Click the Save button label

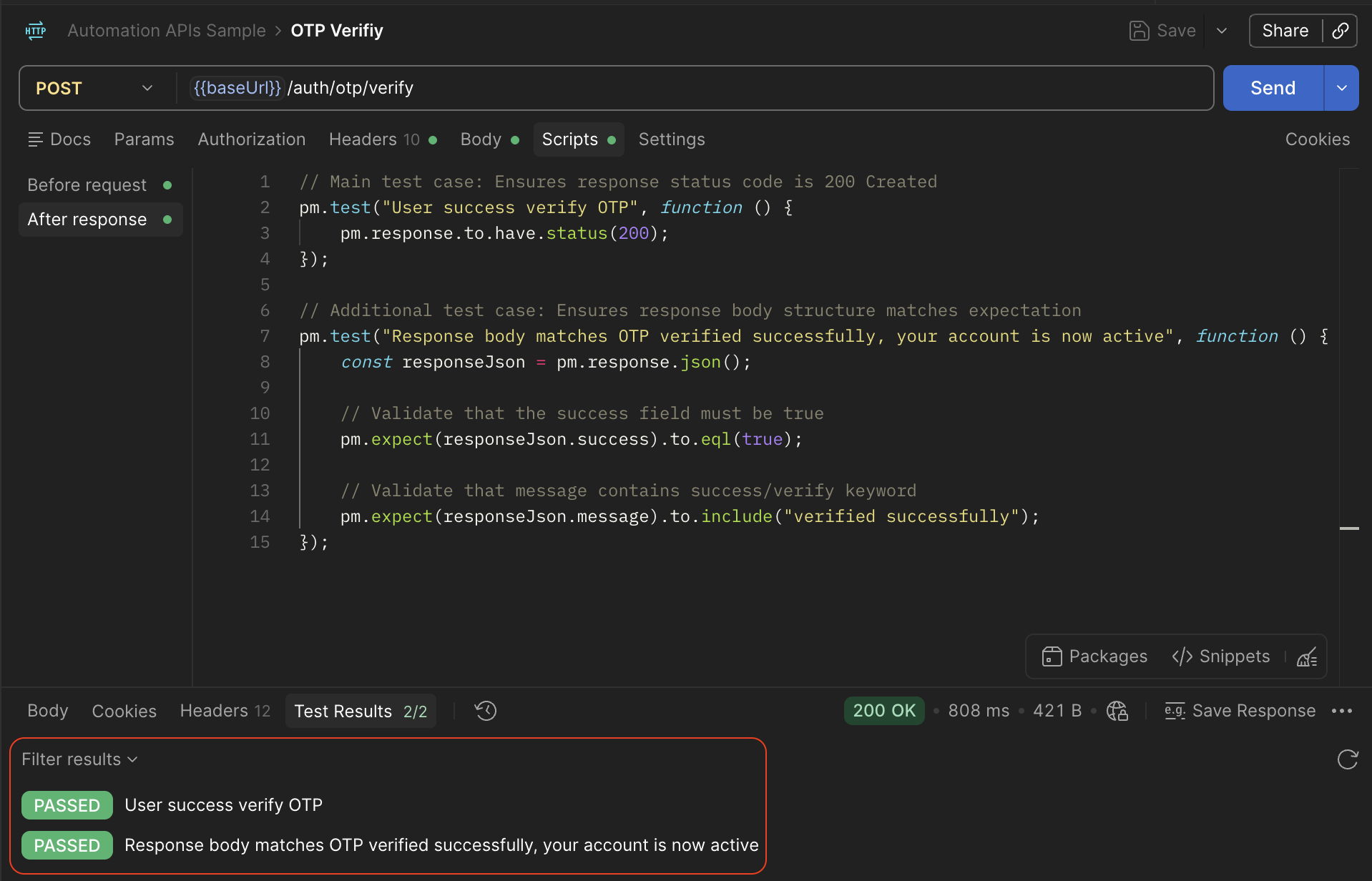pos(1176,31)
